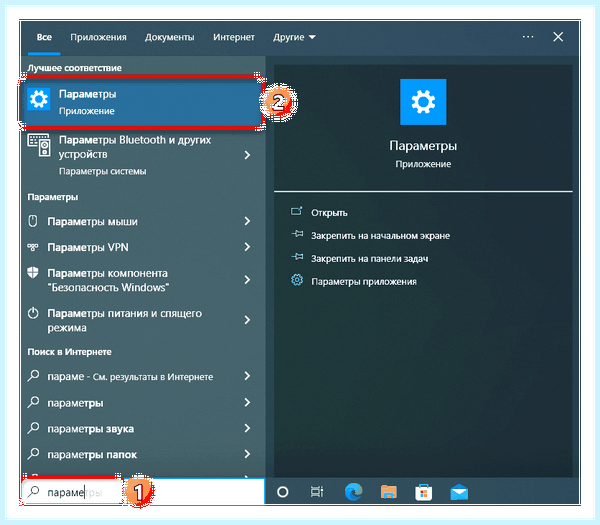600x525 pixels.
Task: Click the shield icon for Безопасность Windows
Action: click(x=33, y=272)
